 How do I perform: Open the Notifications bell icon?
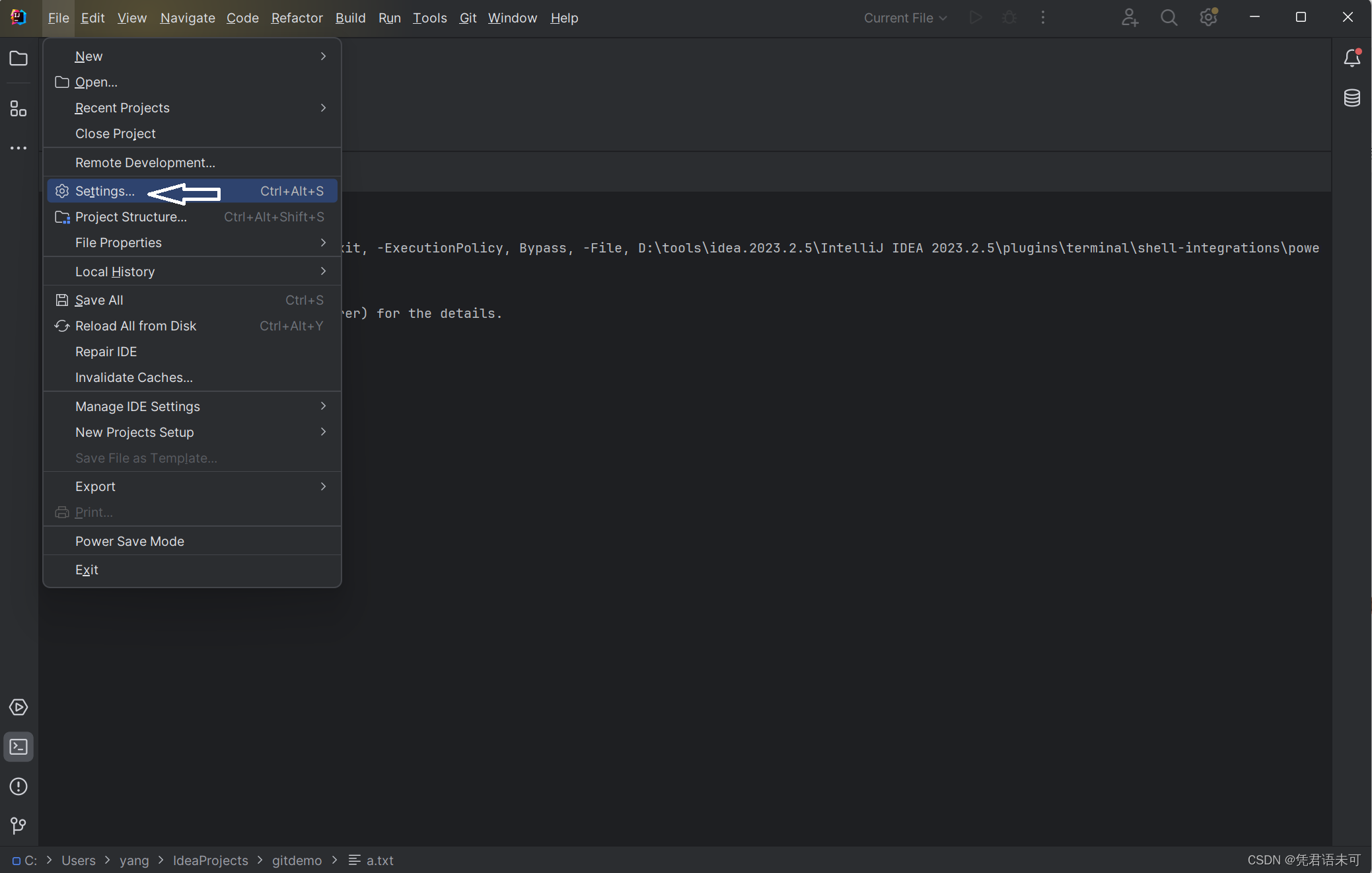click(1352, 59)
